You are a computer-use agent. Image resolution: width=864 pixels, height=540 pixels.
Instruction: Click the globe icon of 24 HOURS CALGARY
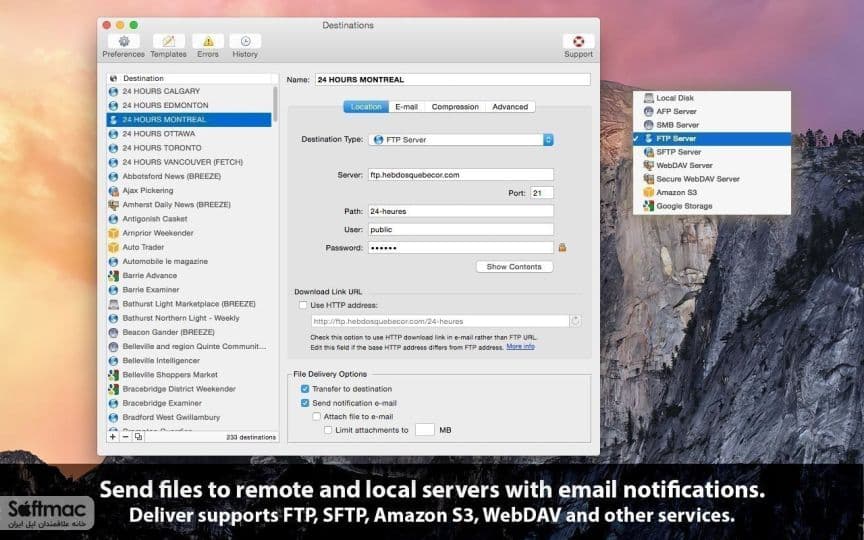114,91
